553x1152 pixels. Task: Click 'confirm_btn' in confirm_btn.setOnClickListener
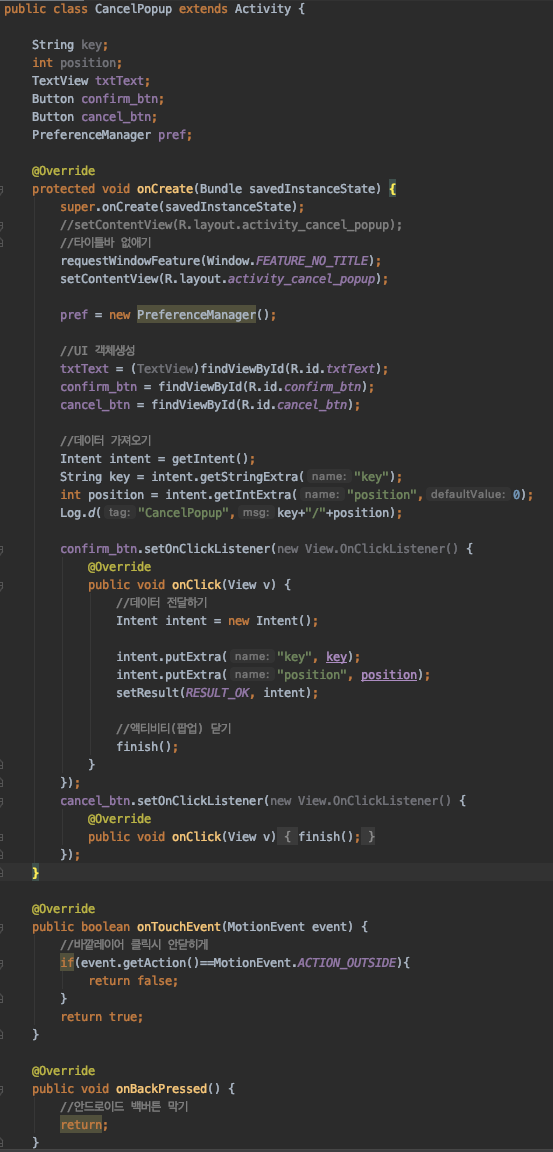click(98, 549)
